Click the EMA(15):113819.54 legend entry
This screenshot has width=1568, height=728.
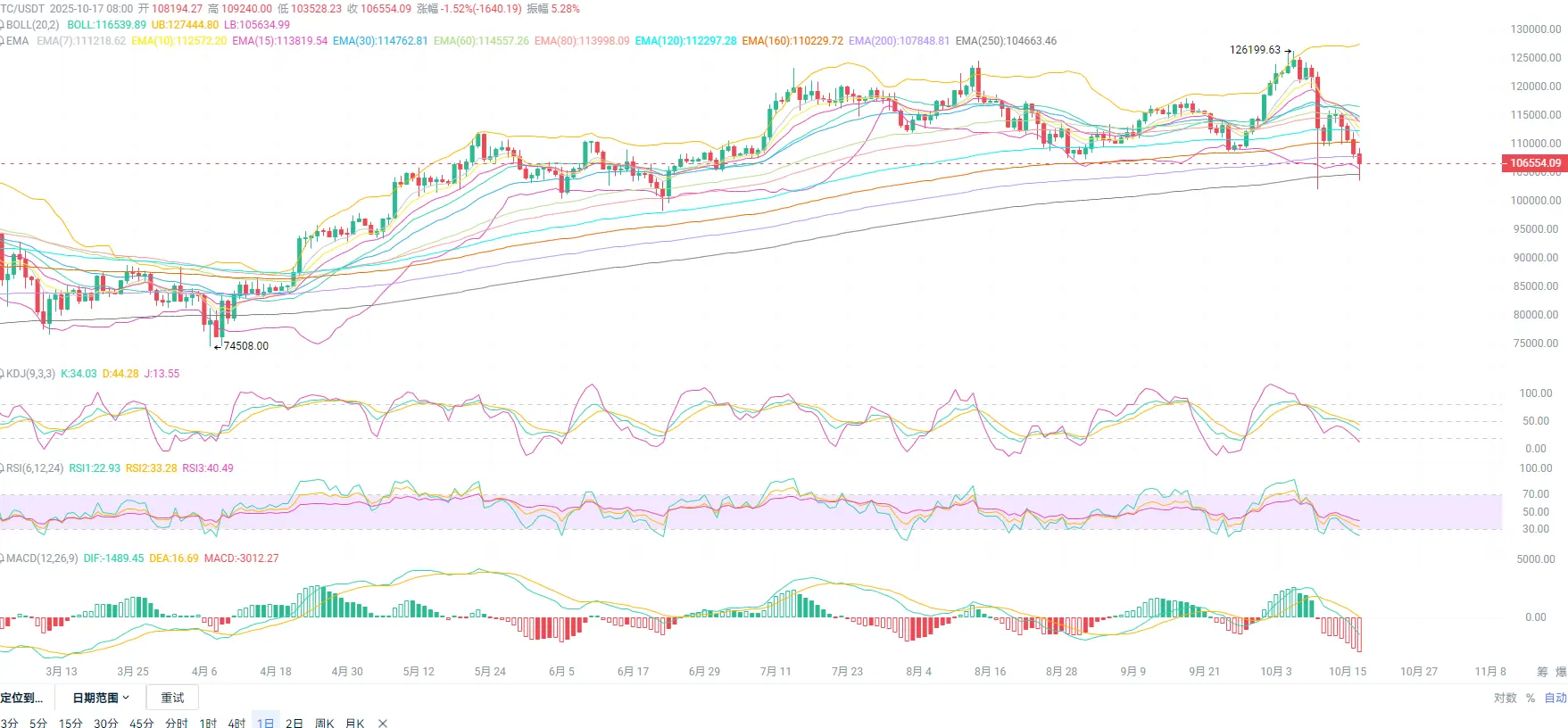(x=280, y=41)
